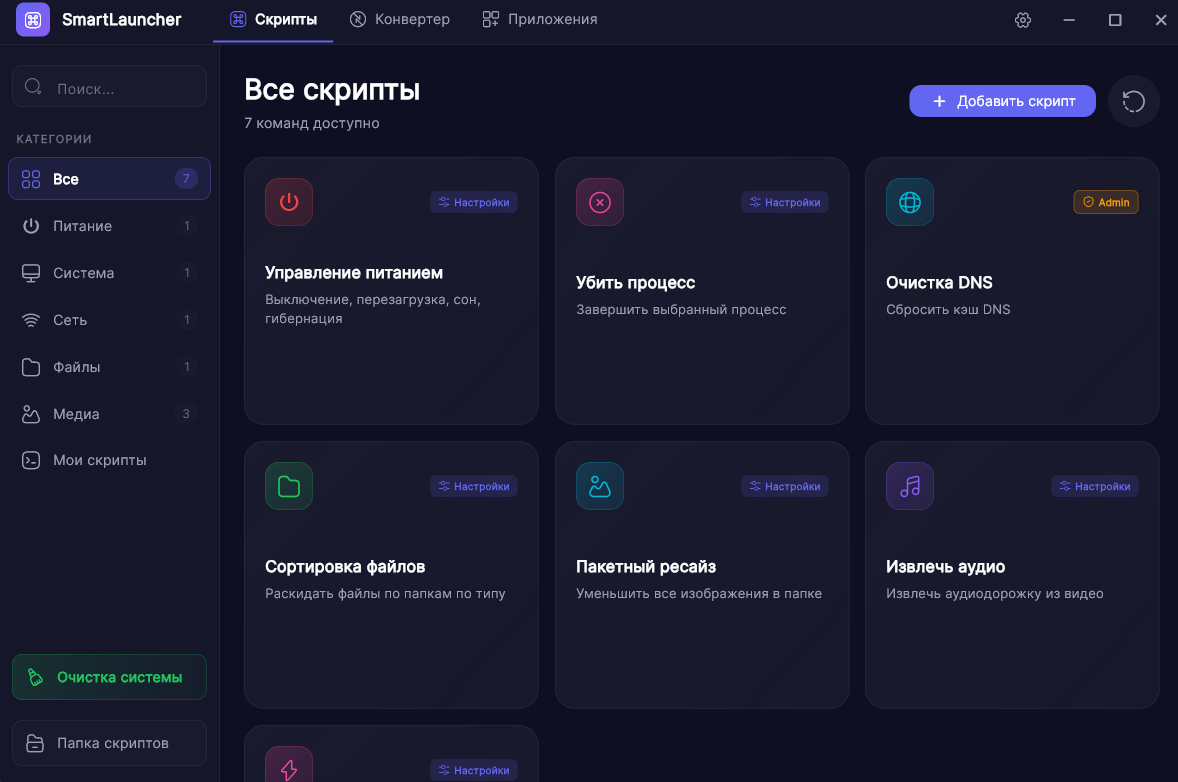Open the settings gear icon
Screen dimensions: 1178x782
[1022, 20]
